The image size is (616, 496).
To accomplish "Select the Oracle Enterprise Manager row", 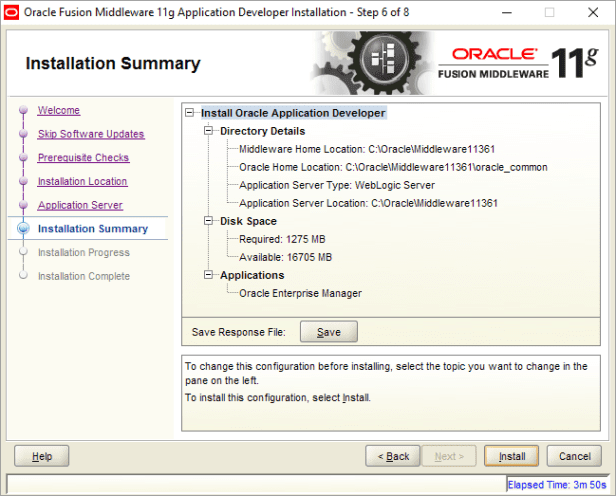I will (301, 293).
